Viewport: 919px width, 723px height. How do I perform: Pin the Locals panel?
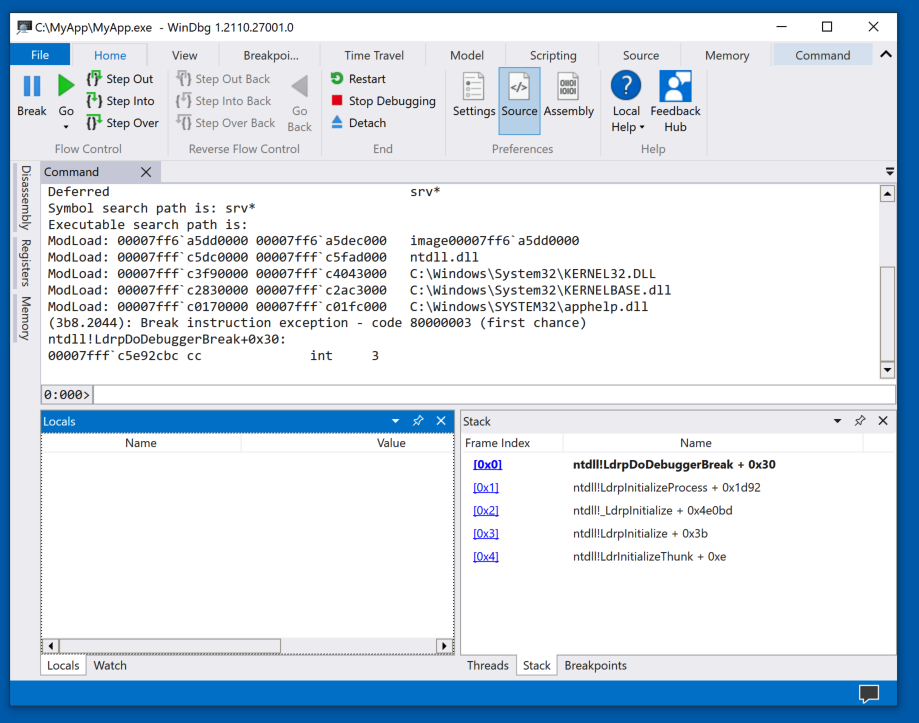(418, 421)
